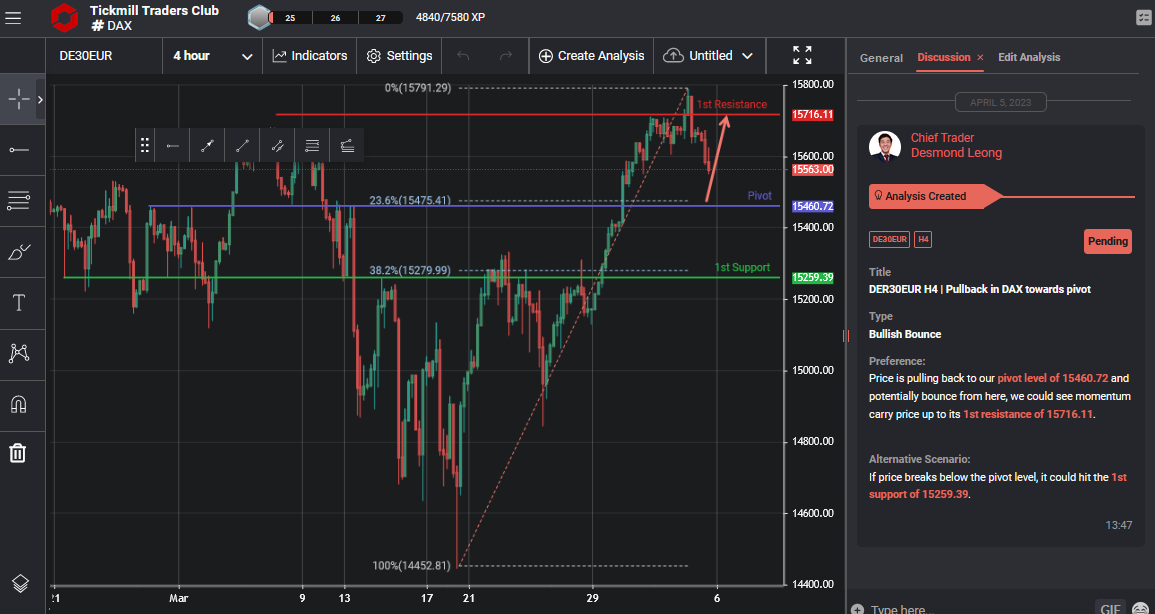Image resolution: width=1155 pixels, height=614 pixels.
Task: Select the horizontal line tool in sidebar
Action: 18,150
